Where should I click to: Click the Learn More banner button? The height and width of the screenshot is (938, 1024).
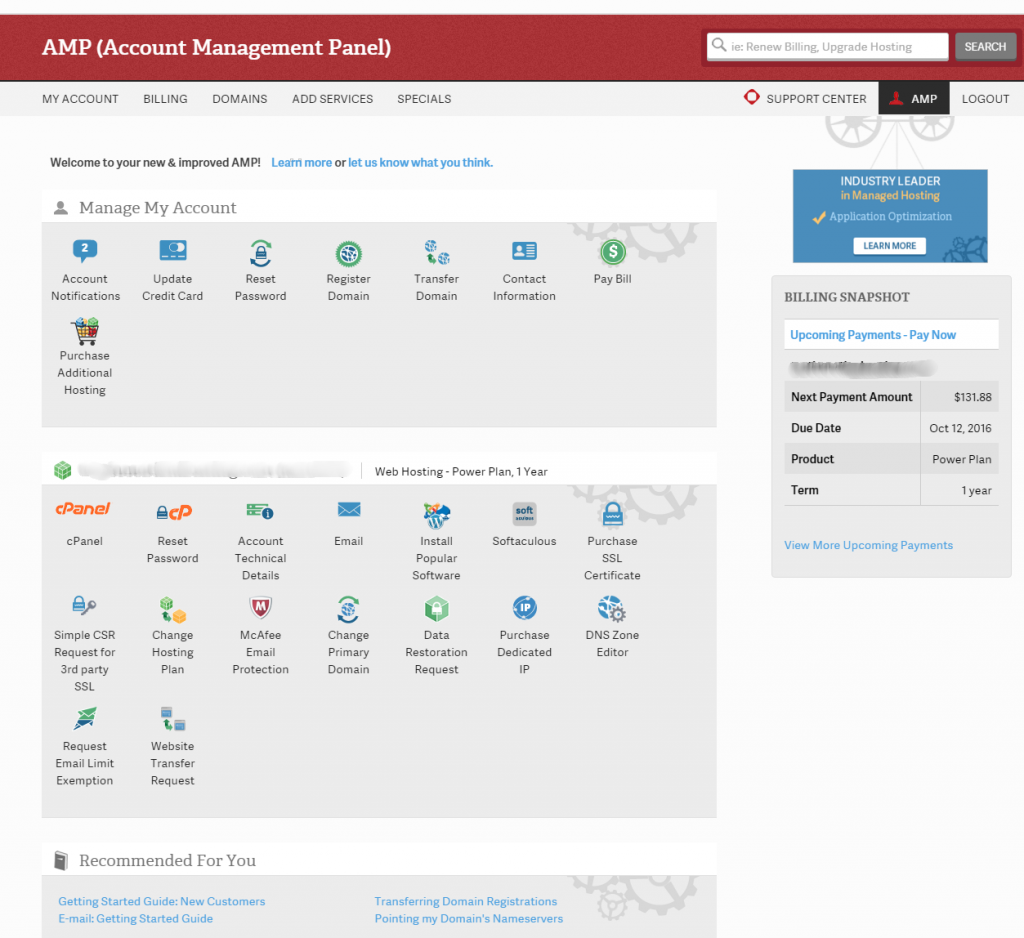[x=889, y=246]
